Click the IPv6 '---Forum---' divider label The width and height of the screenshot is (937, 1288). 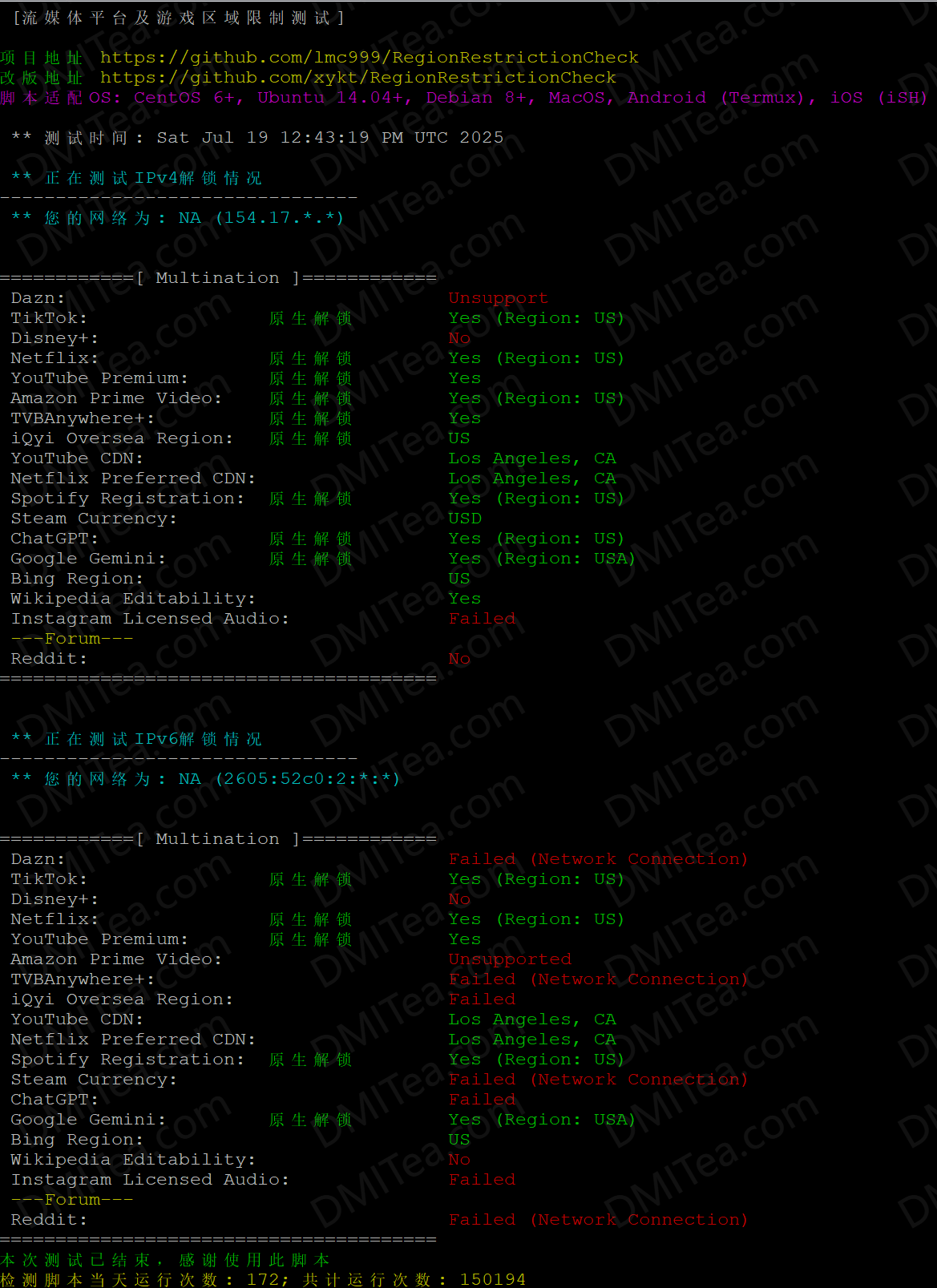(x=72, y=1200)
